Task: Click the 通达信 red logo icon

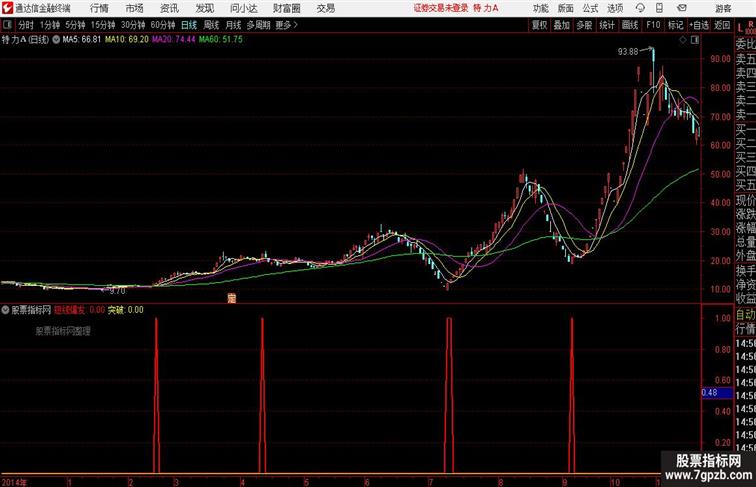Action: 7,8
